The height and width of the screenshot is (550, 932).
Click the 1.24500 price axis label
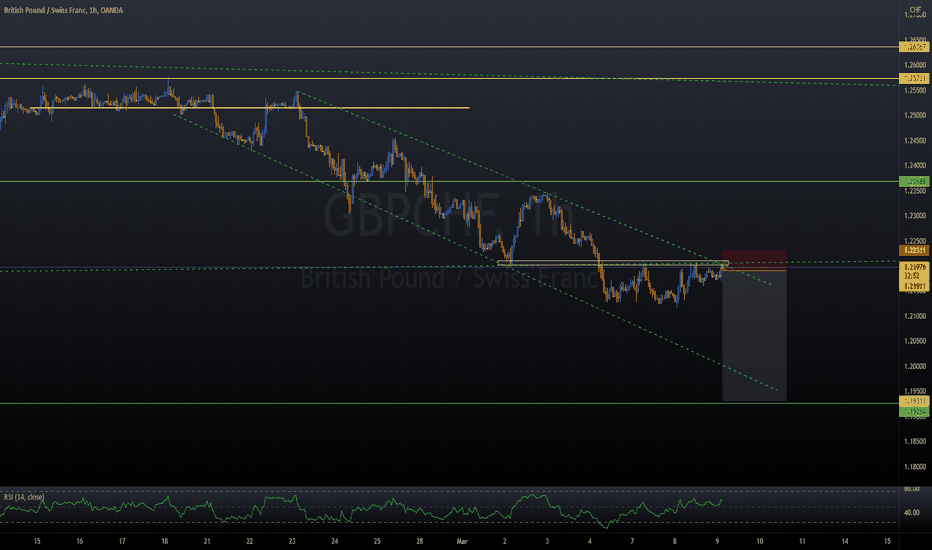(x=915, y=141)
